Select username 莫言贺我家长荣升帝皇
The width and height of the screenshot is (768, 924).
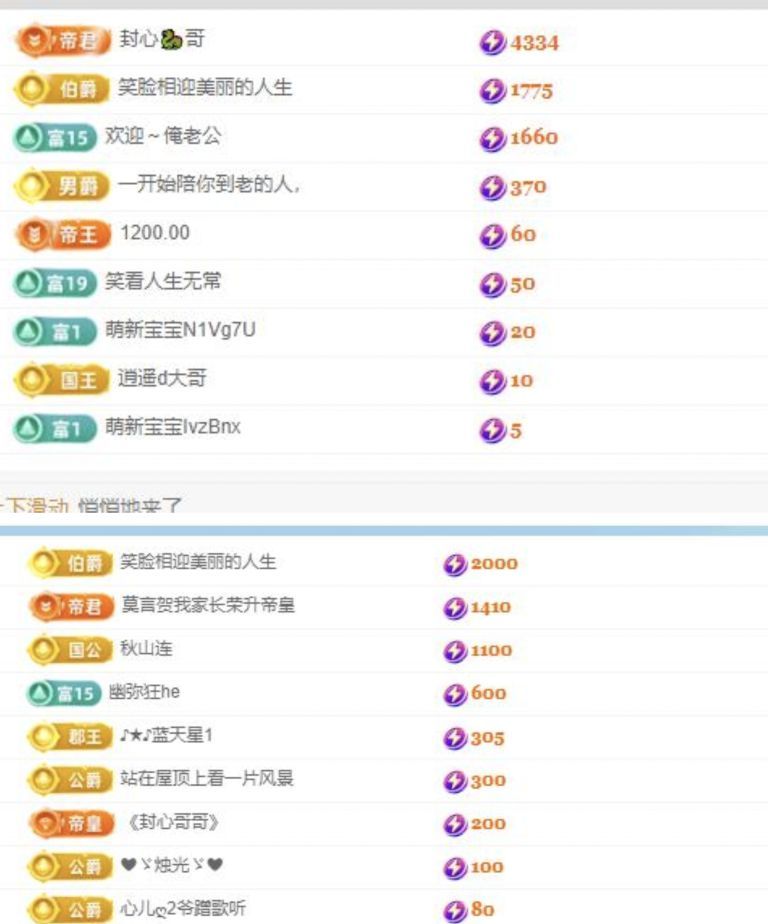pos(208,605)
